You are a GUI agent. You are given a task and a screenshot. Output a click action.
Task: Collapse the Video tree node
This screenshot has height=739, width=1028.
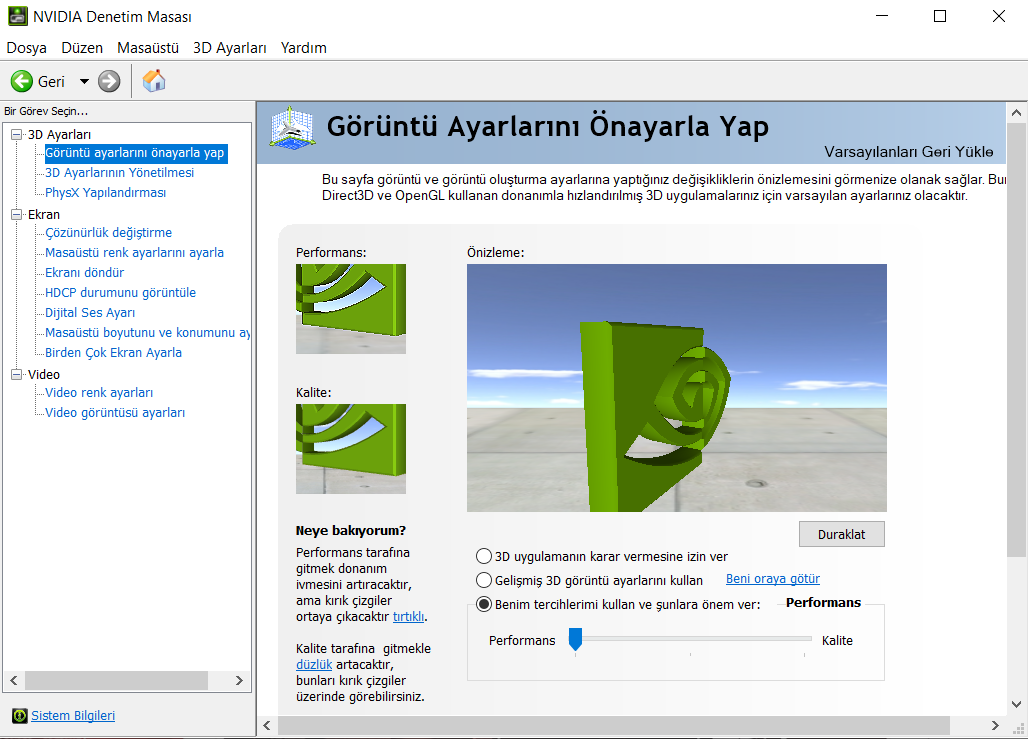pyautogui.click(x=16, y=374)
